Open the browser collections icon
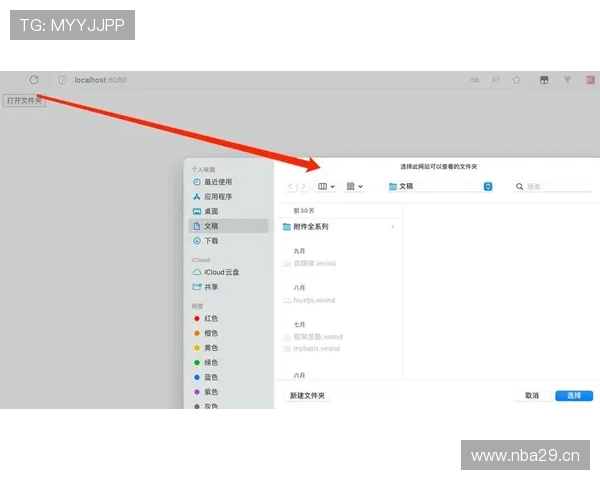 click(x=544, y=80)
